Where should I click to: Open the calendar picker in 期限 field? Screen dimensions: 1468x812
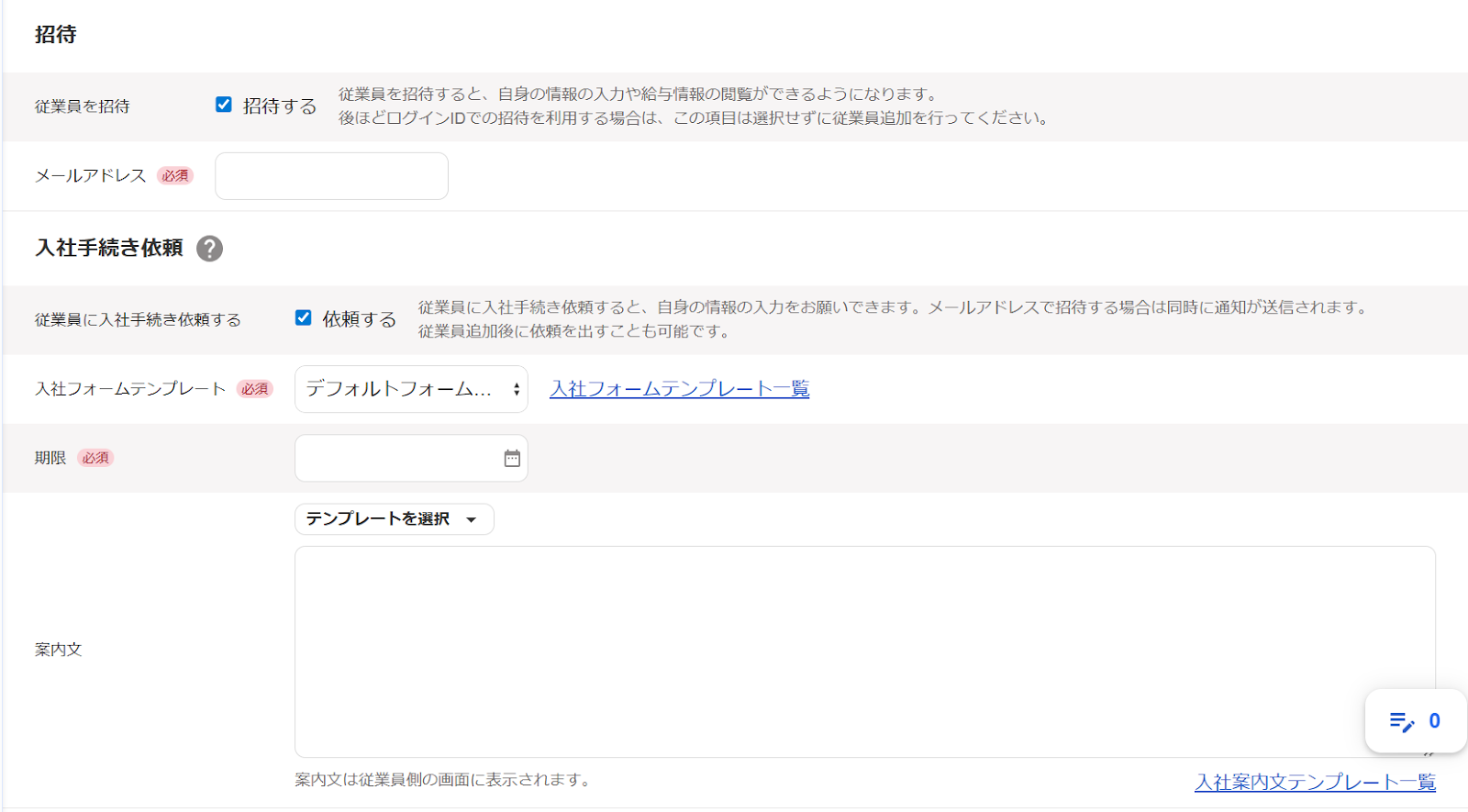pyautogui.click(x=512, y=458)
